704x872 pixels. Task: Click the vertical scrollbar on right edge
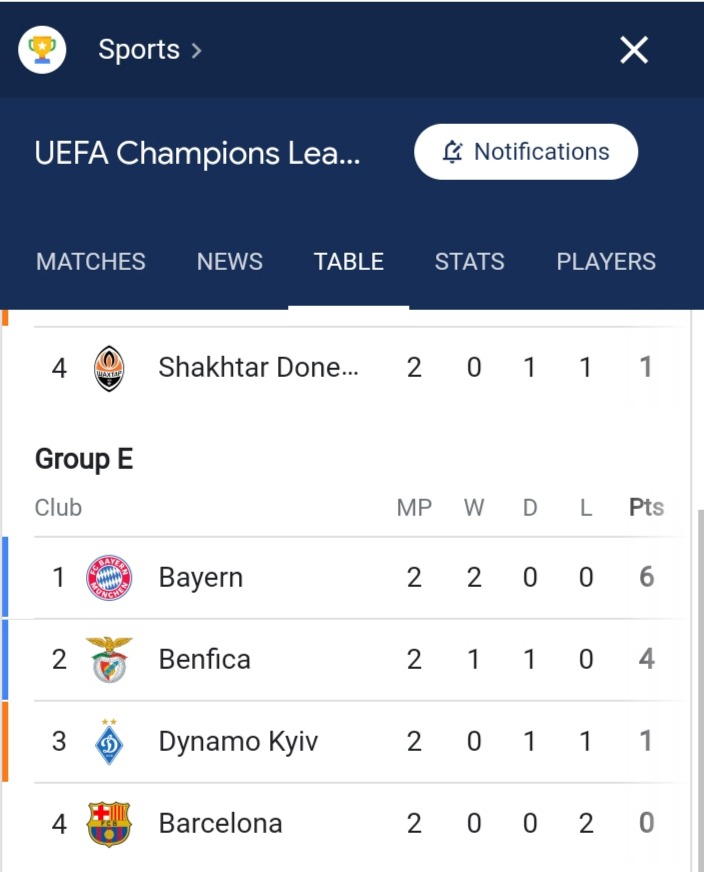click(x=700, y=690)
